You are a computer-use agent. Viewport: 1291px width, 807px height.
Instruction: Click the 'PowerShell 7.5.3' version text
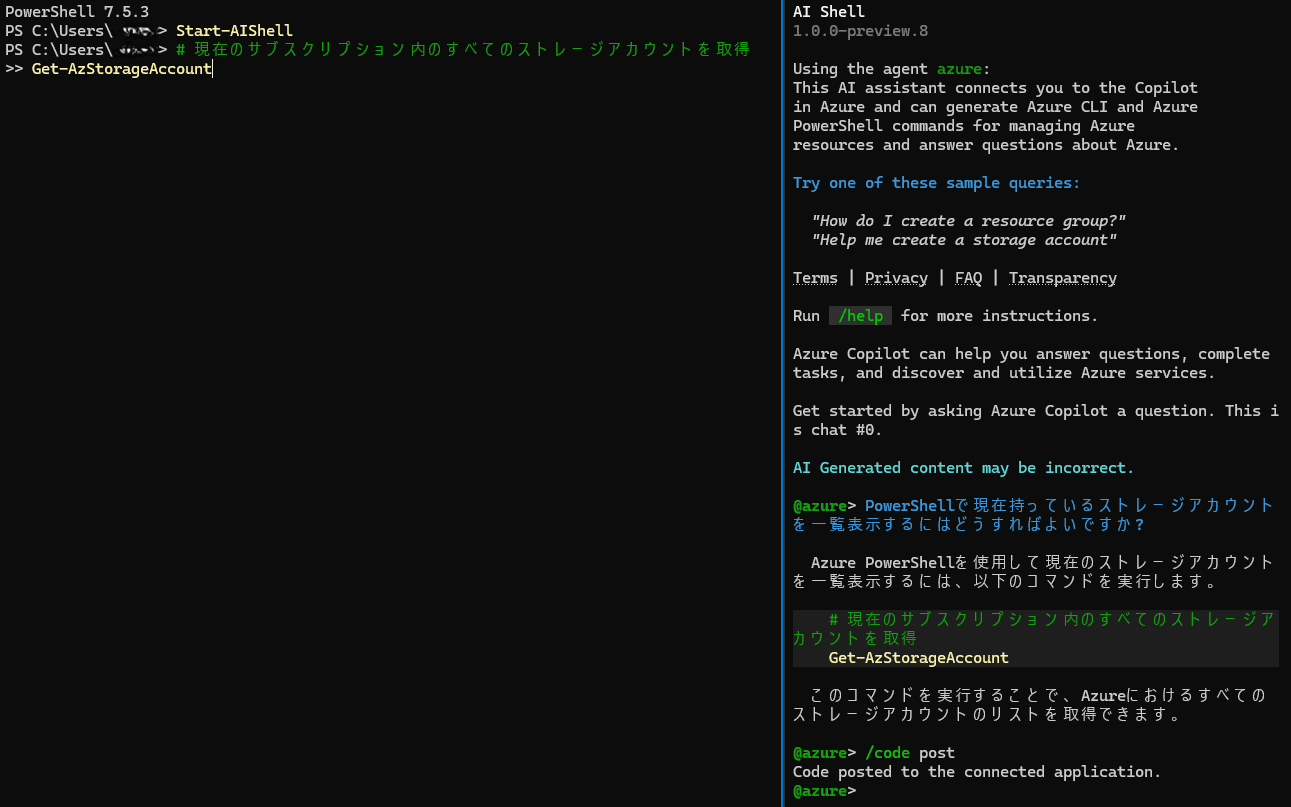click(76, 12)
